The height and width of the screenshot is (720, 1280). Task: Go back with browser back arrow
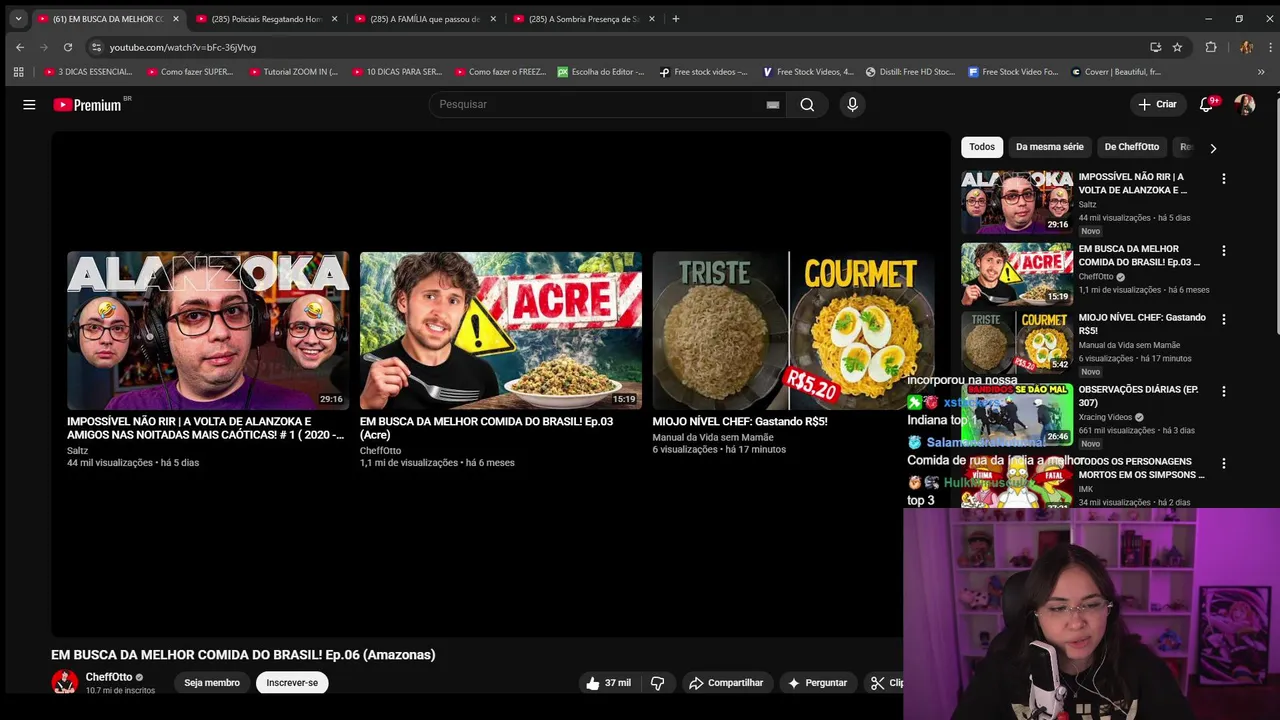(x=20, y=47)
